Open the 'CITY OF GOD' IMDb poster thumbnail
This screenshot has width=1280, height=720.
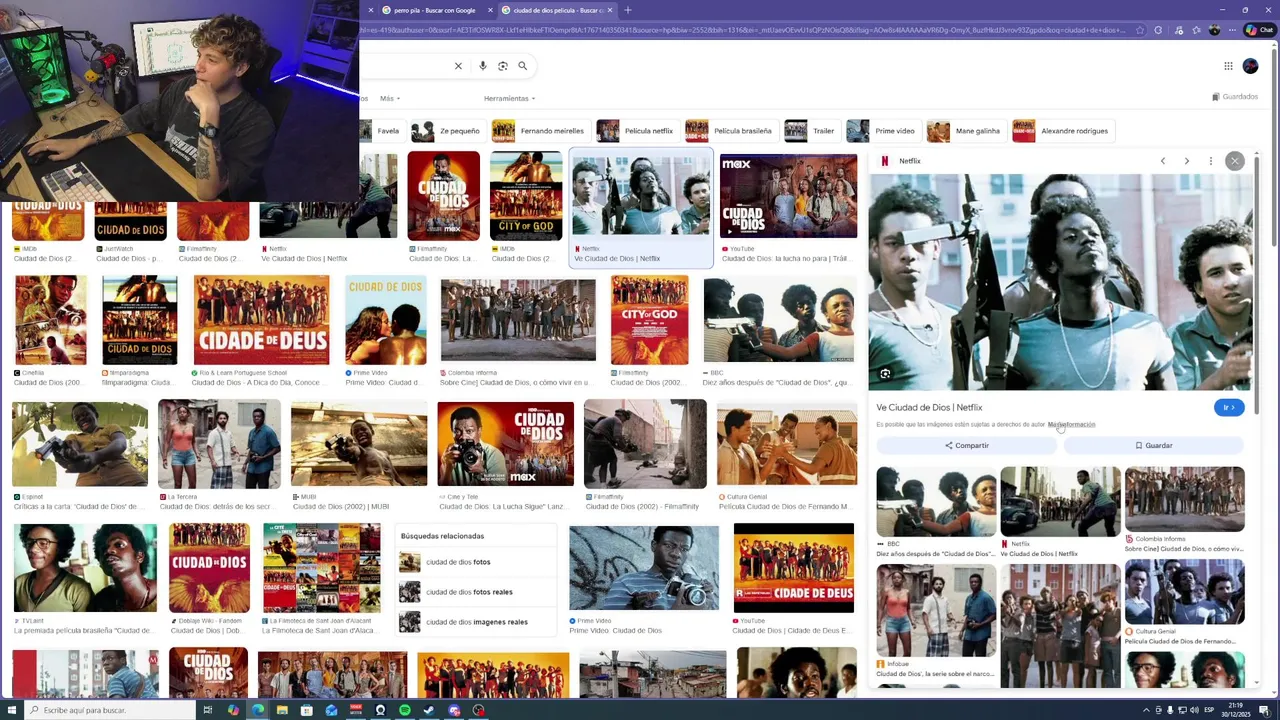click(x=526, y=196)
